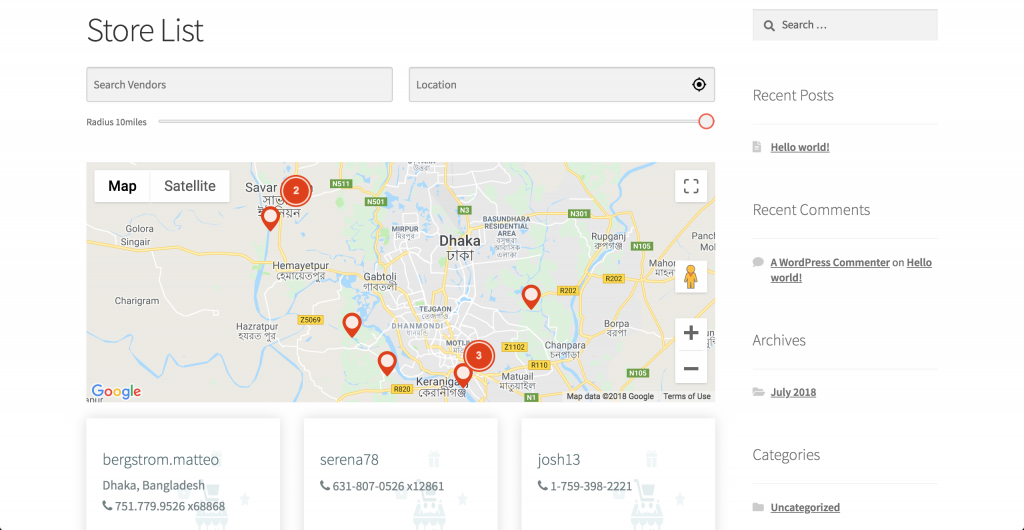The width and height of the screenshot is (1024, 530).
Task: Open the July 2018 archive link
Action: (793, 392)
